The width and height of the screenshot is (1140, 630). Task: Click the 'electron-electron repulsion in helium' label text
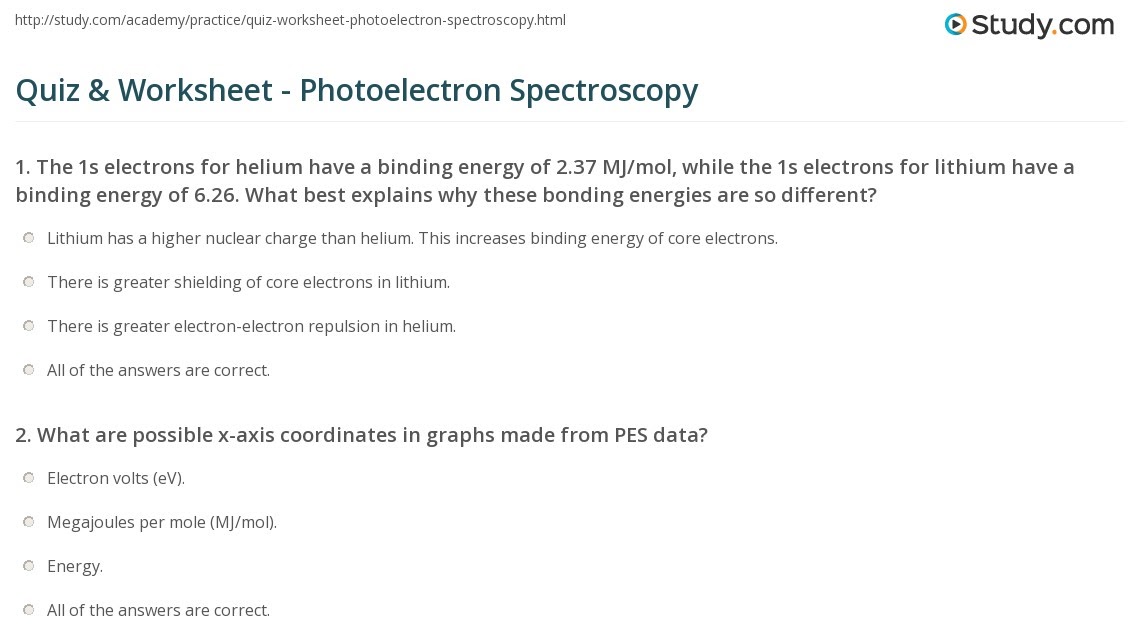coord(252,326)
